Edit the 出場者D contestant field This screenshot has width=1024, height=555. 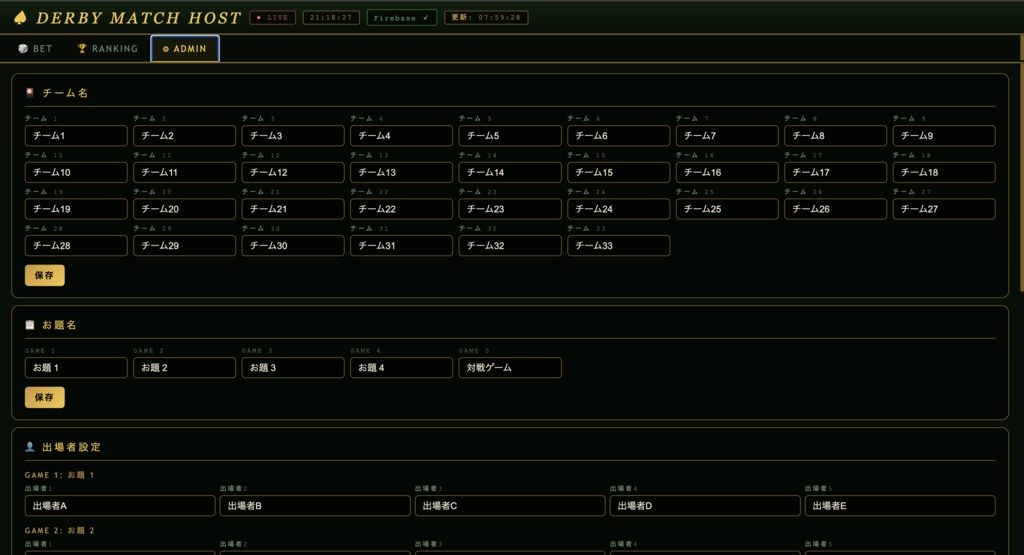coord(705,505)
